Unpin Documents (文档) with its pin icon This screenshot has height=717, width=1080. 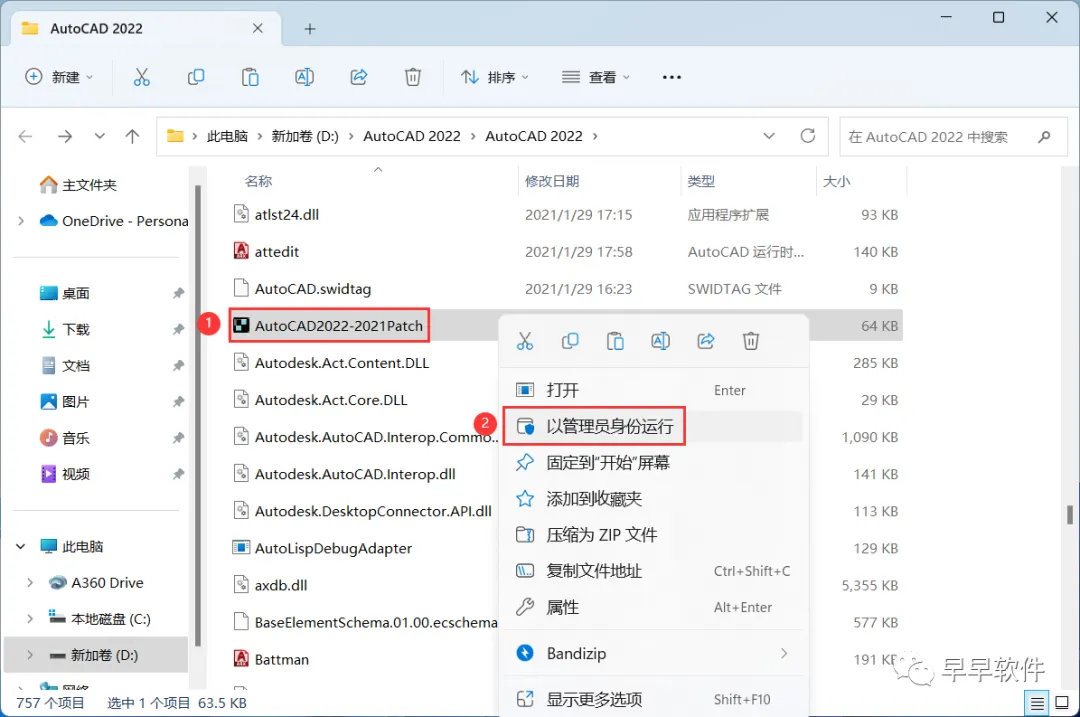[178, 366]
